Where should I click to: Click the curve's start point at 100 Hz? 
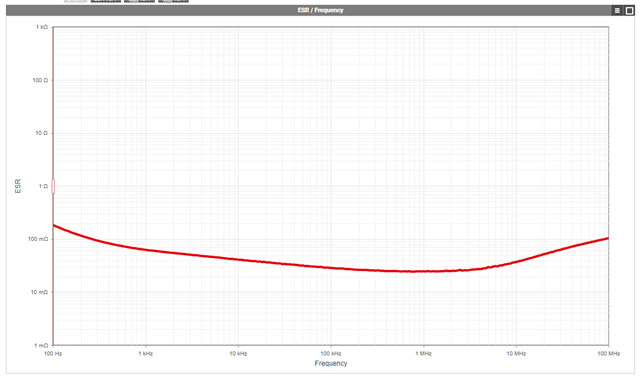pyautogui.click(x=54, y=225)
